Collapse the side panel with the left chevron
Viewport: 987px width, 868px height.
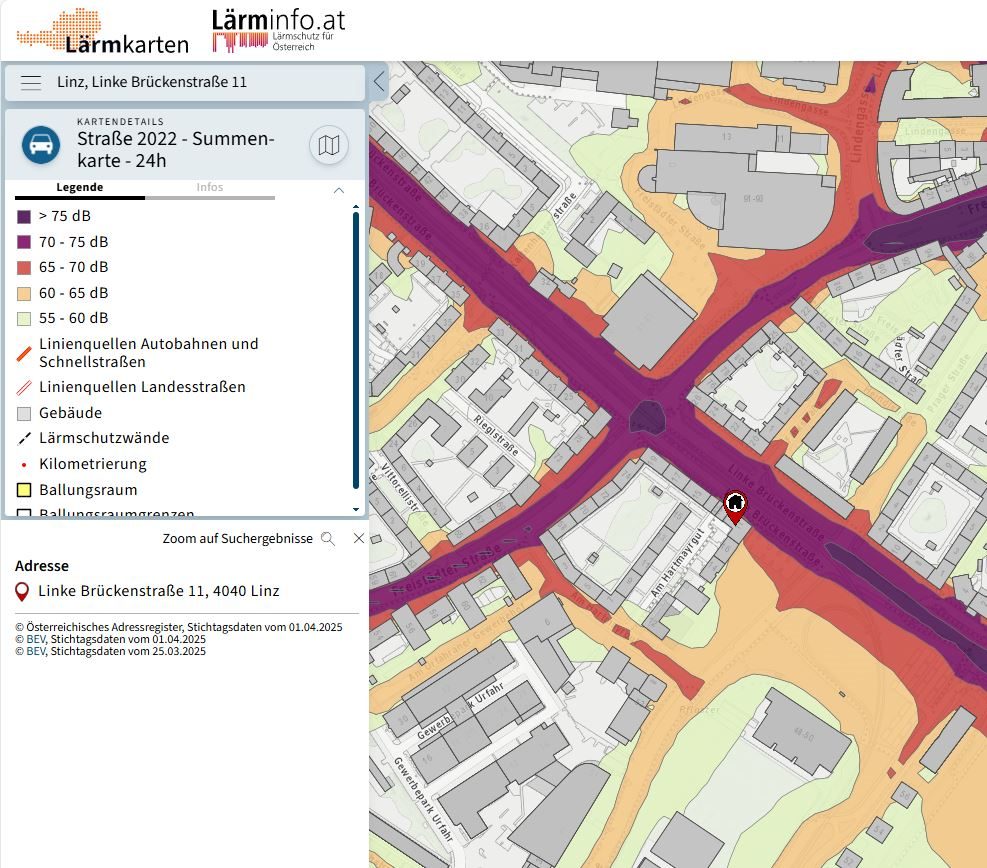pos(379,82)
